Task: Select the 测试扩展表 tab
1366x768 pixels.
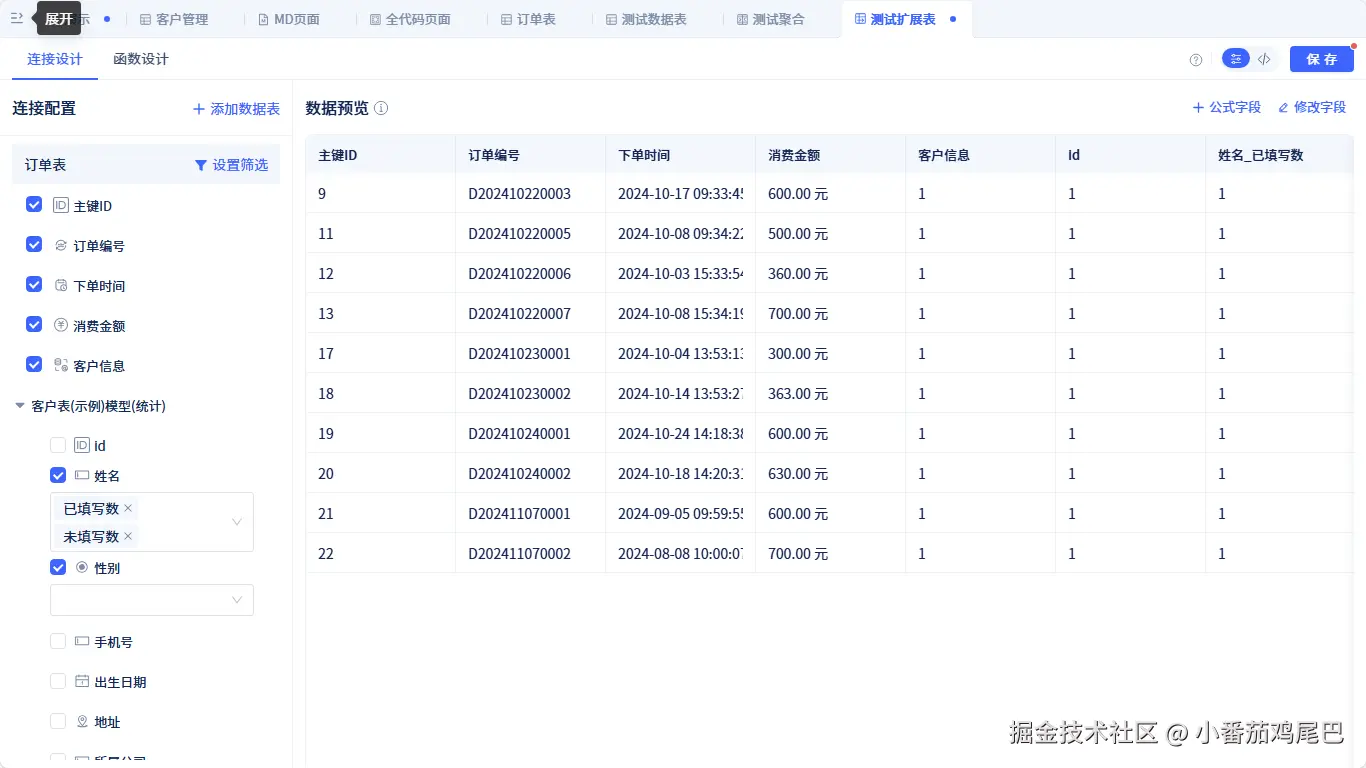Action: pos(906,19)
